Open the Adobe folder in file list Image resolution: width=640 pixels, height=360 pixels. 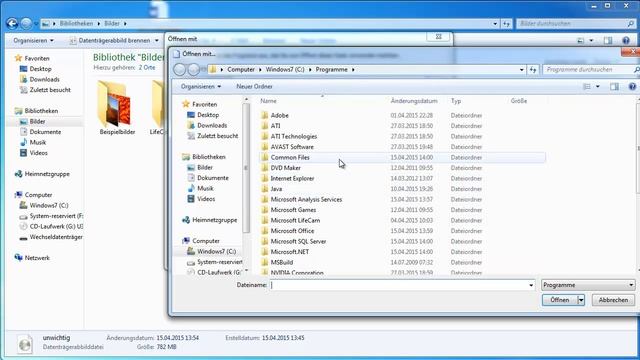point(279,116)
